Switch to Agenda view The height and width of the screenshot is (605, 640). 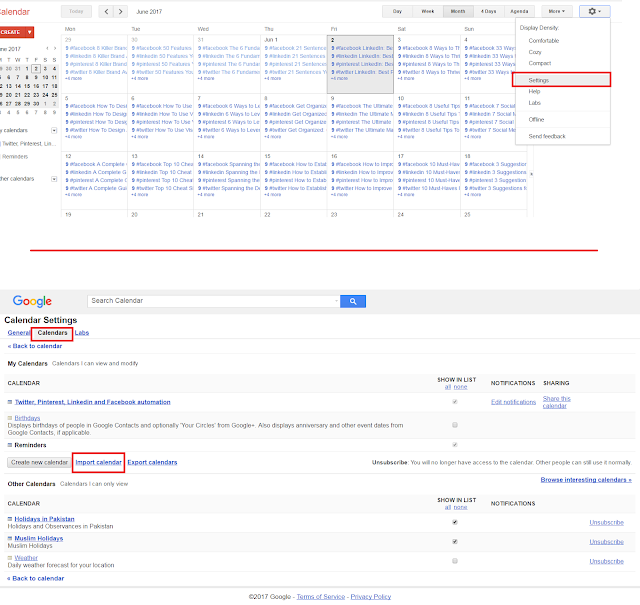(519, 11)
